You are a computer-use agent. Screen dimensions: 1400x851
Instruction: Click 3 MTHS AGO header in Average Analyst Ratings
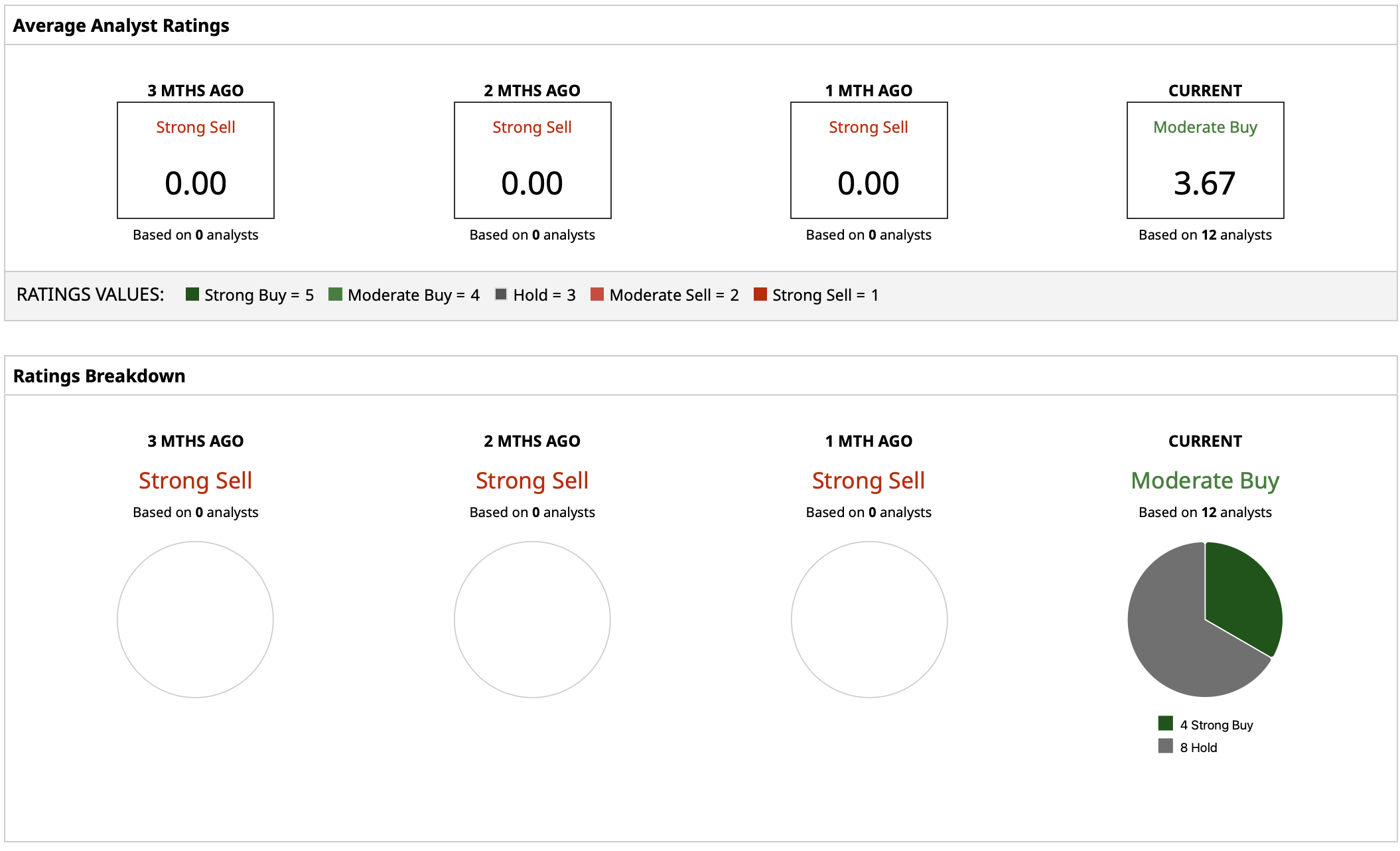[x=196, y=91]
